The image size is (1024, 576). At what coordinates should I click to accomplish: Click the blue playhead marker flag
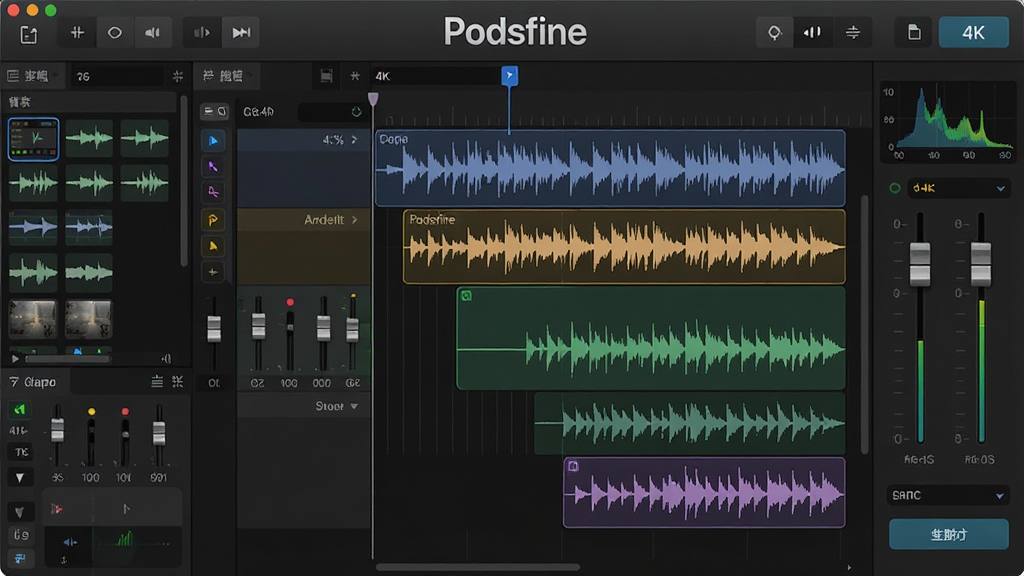(x=509, y=76)
